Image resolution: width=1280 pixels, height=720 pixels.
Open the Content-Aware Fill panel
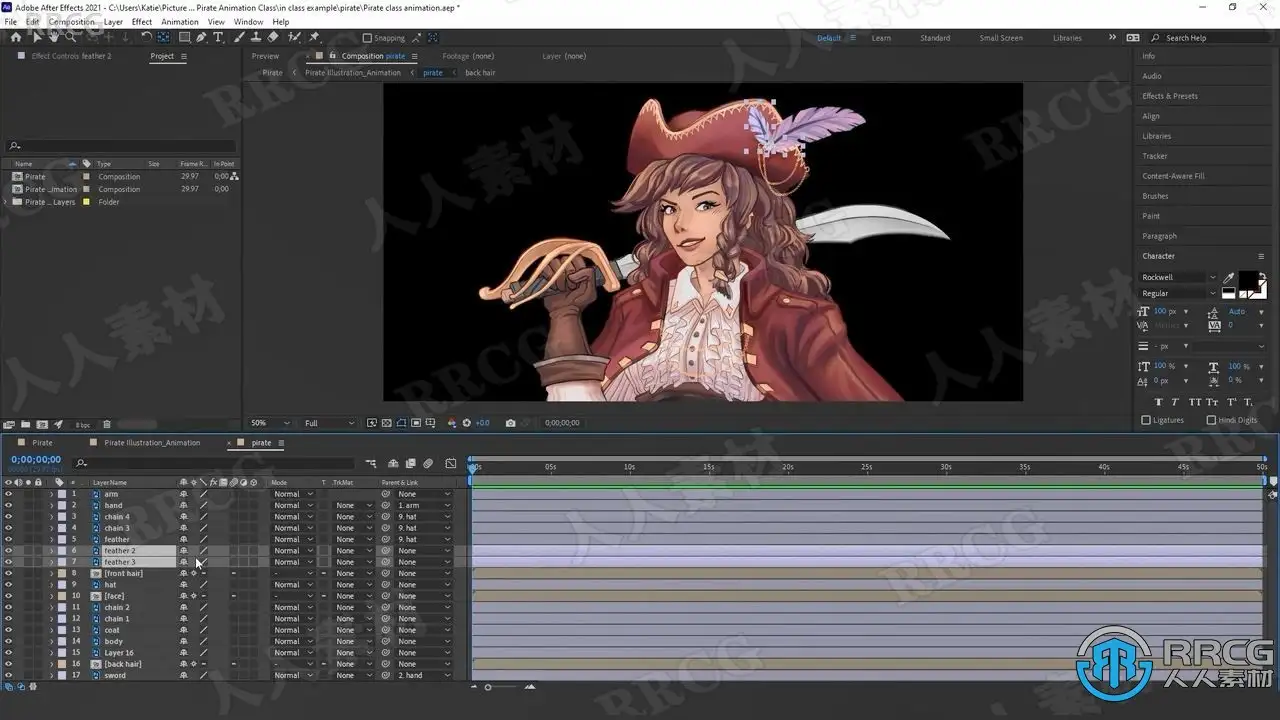(x=1173, y=176)
